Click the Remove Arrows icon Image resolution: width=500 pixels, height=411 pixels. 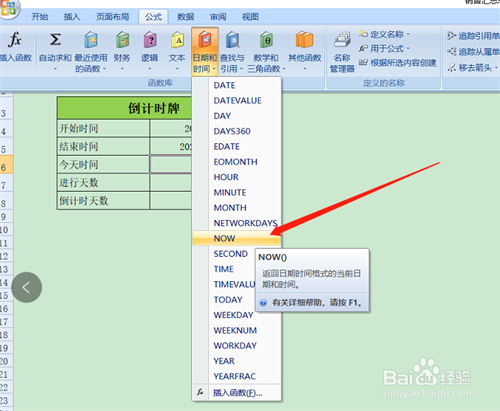pos(451,68)
